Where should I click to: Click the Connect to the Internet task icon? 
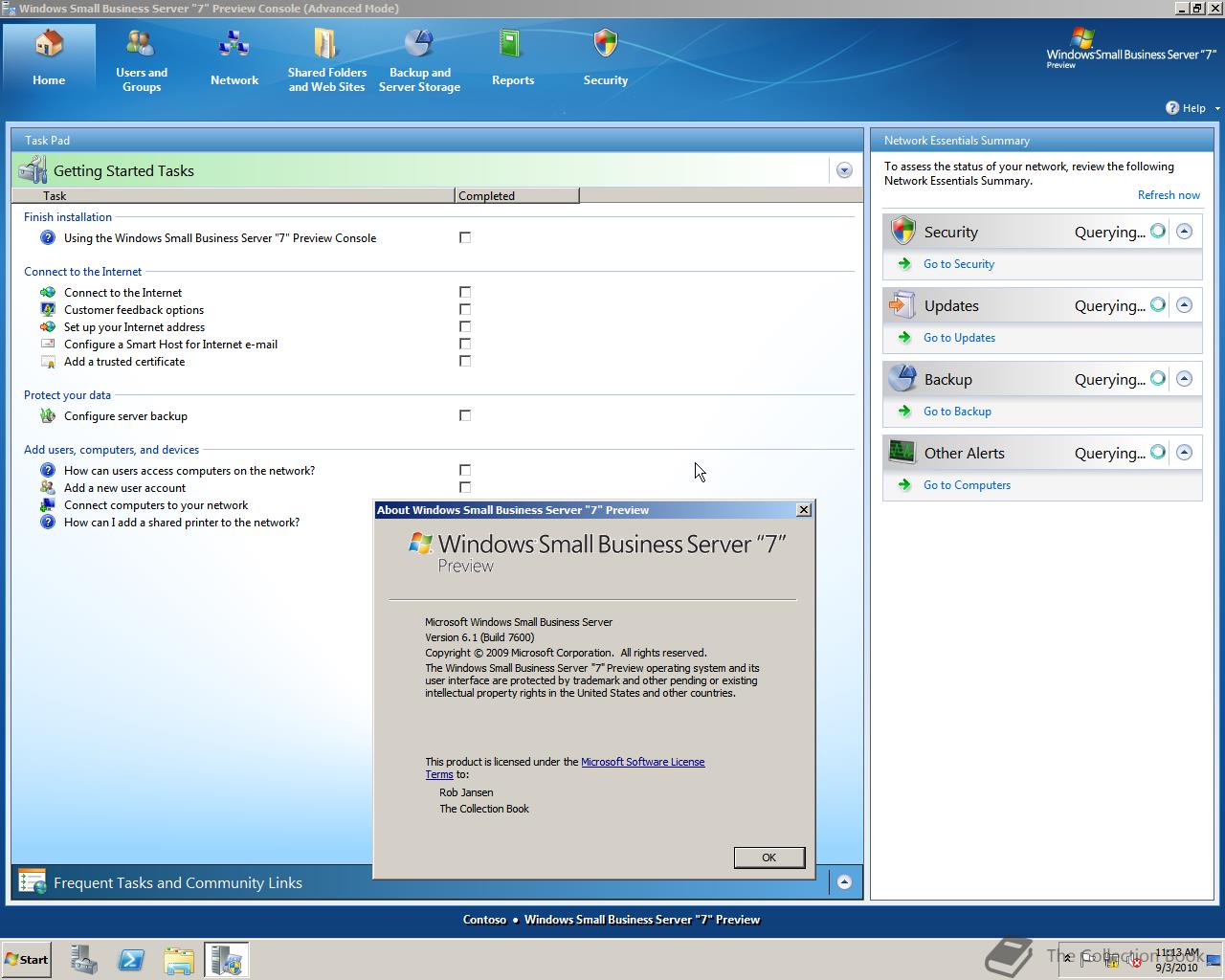[x=48, y=293]
